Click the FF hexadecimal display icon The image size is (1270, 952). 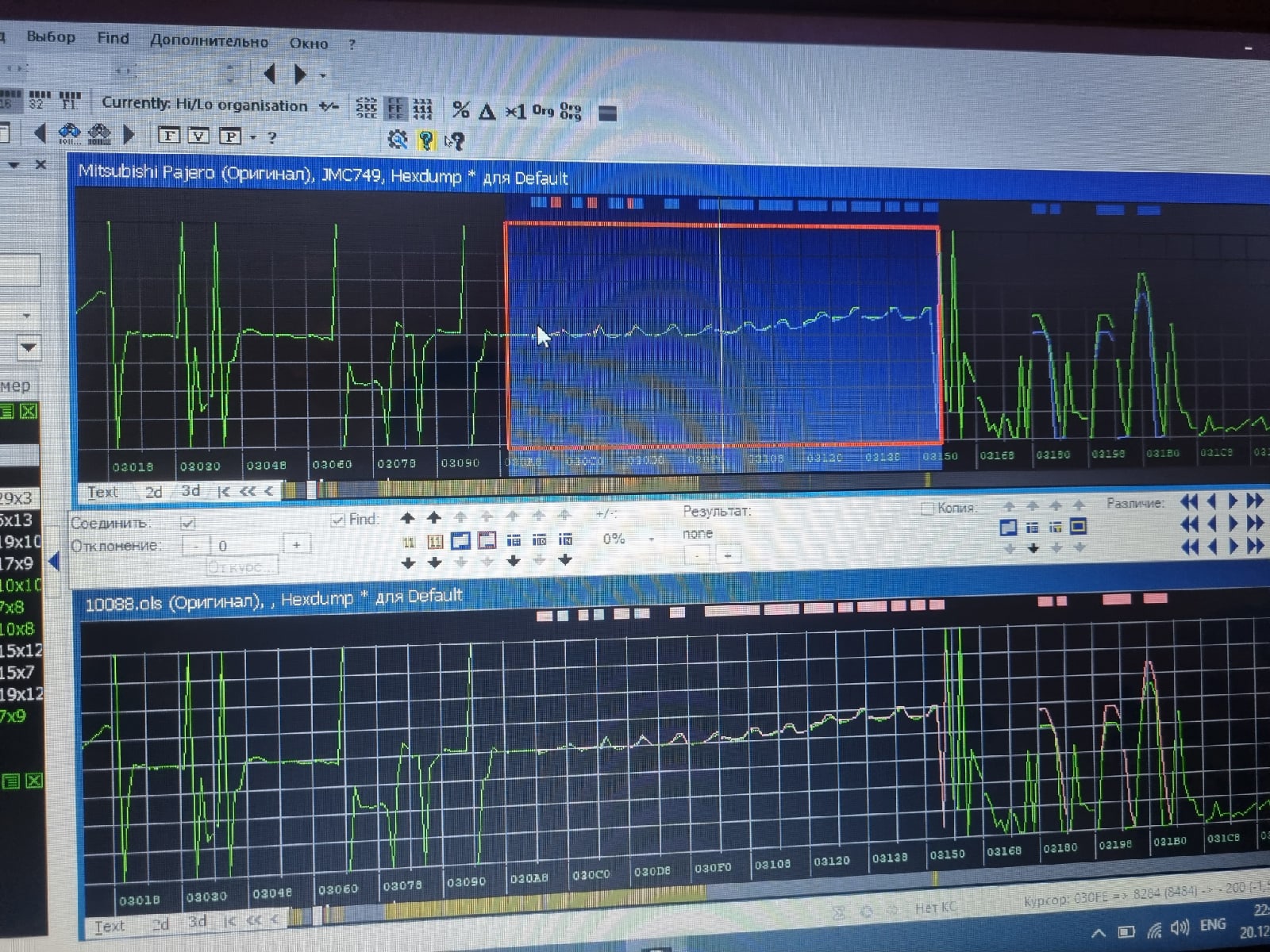394,108
